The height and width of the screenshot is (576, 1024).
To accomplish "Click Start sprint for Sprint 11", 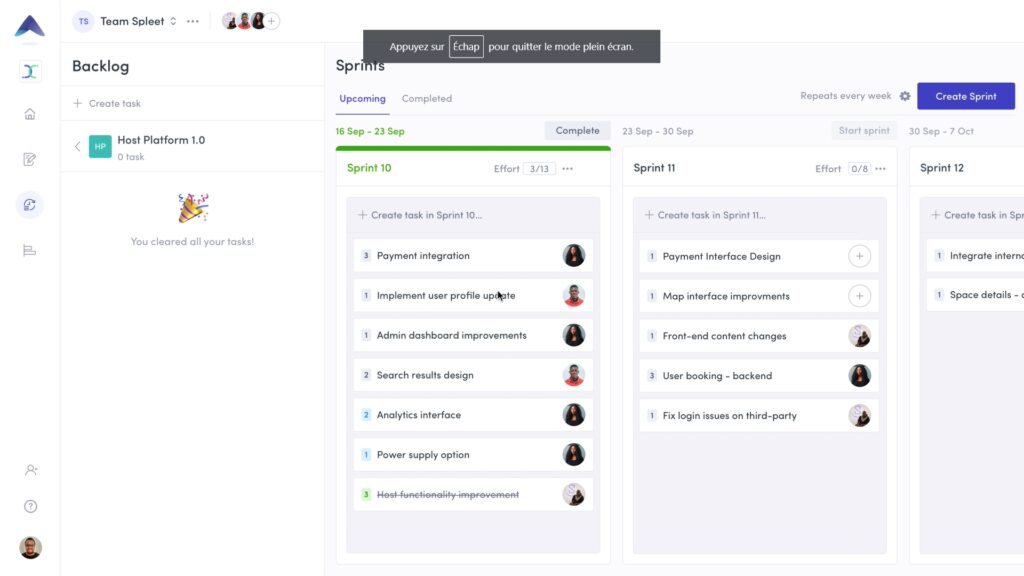I will pyautogui.click(x=864, y=131).
